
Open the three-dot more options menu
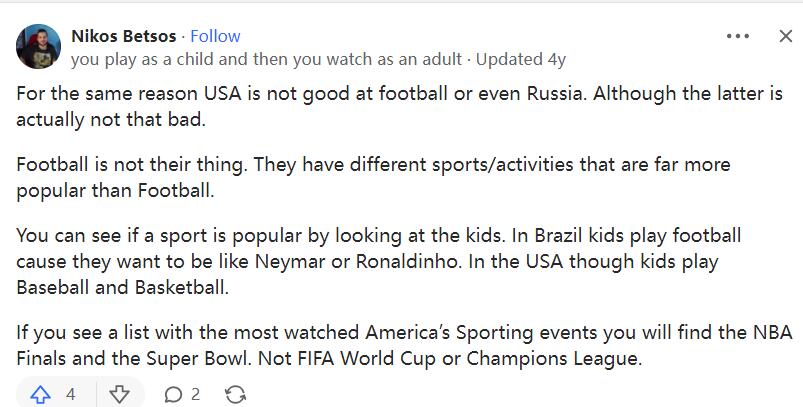(x=738, y=36)
